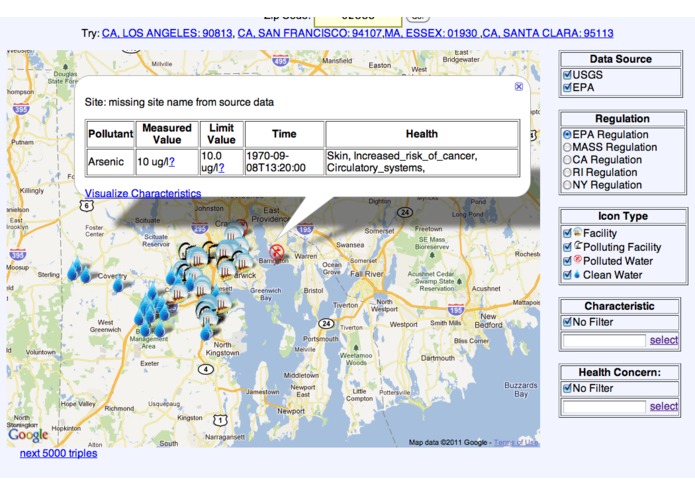Select MASS Regulation radio button
695x494 pixels.
pos(567,147)
